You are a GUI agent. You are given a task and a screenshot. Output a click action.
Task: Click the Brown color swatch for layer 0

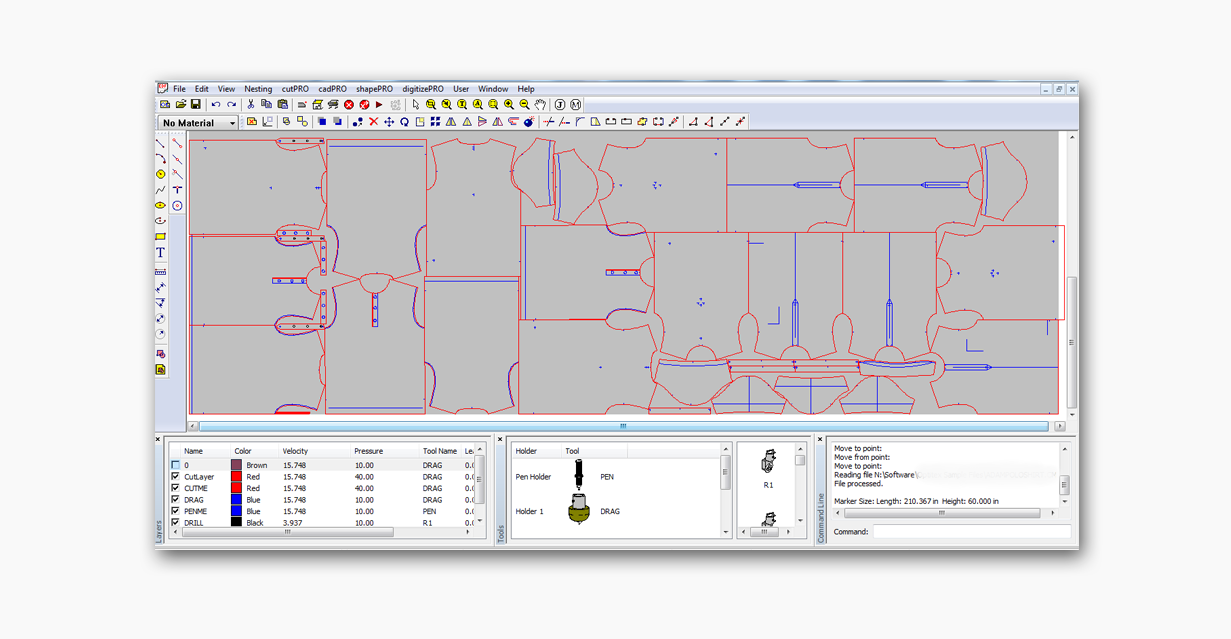(237, 465)
